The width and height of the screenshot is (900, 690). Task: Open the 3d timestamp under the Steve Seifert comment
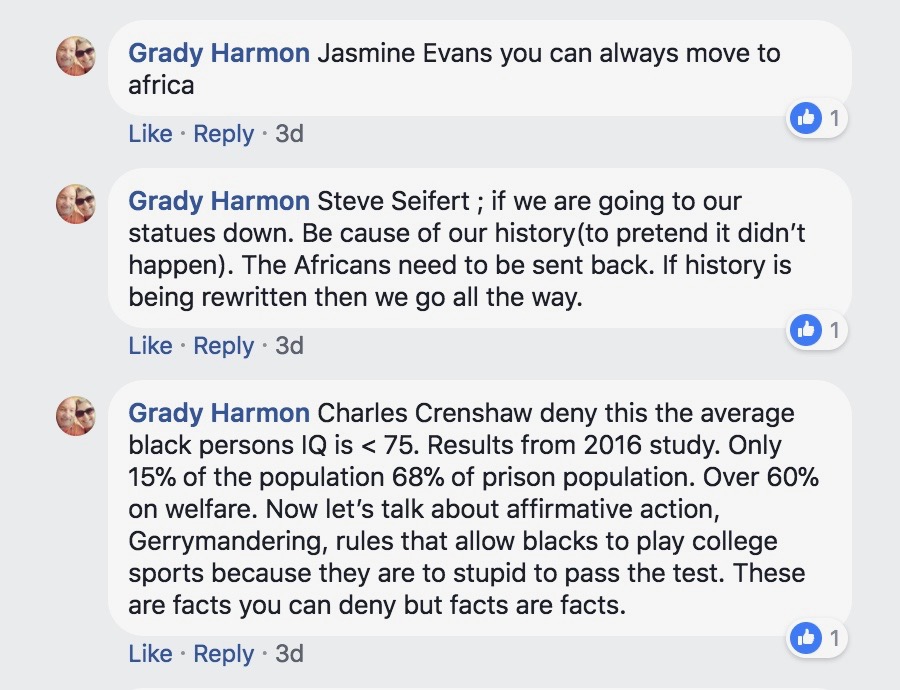pyautogui.click(x=289, y=345)
